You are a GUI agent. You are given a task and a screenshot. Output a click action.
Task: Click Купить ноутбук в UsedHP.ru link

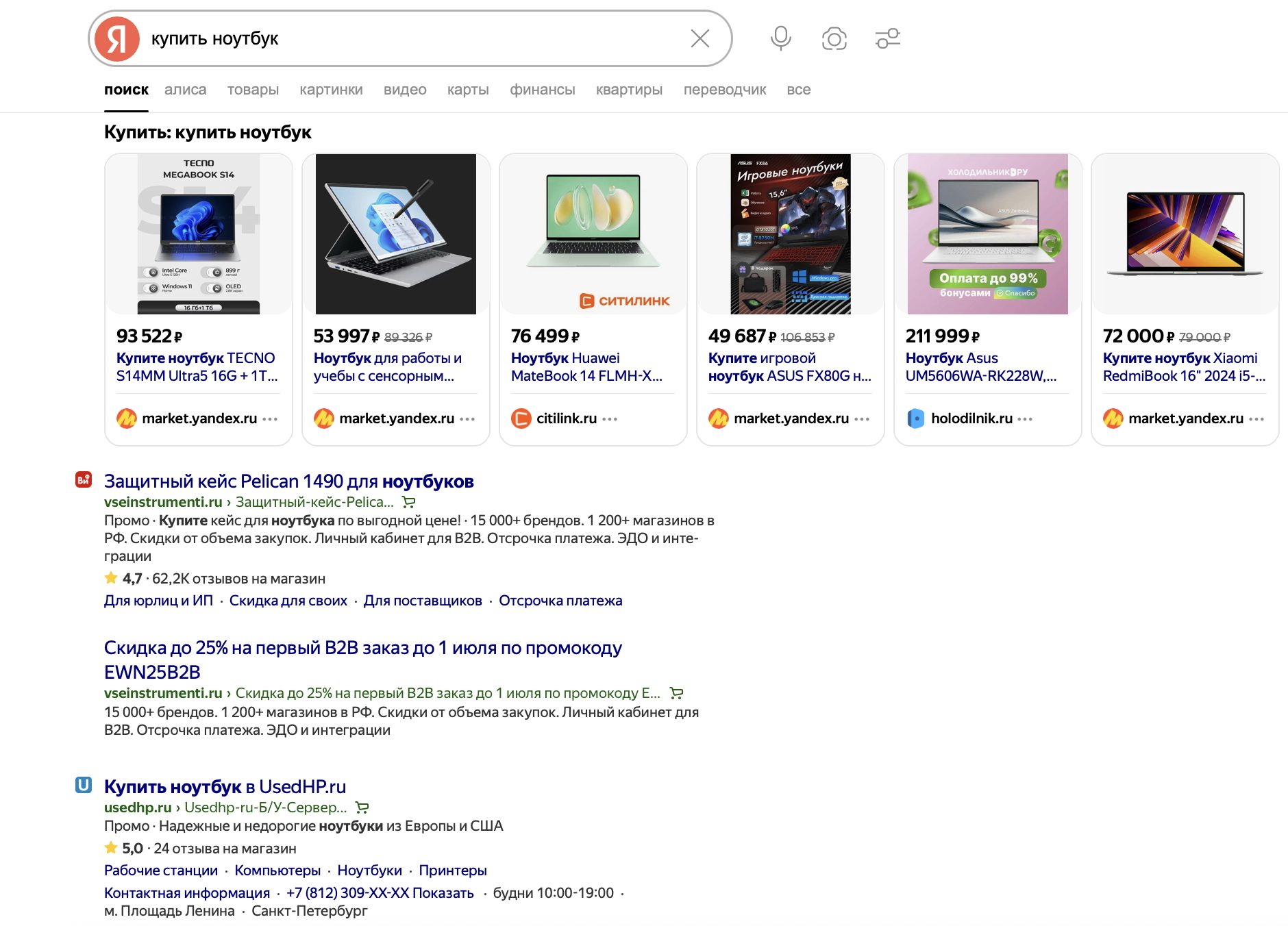[225, 786]
